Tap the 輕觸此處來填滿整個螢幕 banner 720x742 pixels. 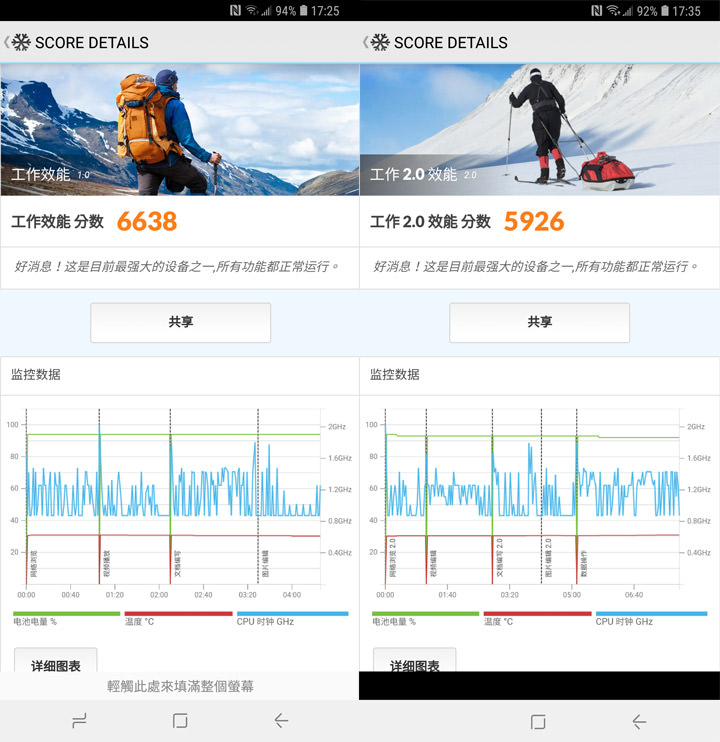[180, 686]
